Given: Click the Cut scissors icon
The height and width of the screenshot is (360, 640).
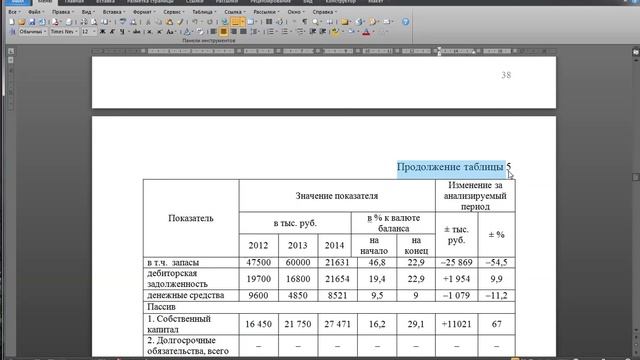Looking at the screenshot, I should click(x=148, y=22).
